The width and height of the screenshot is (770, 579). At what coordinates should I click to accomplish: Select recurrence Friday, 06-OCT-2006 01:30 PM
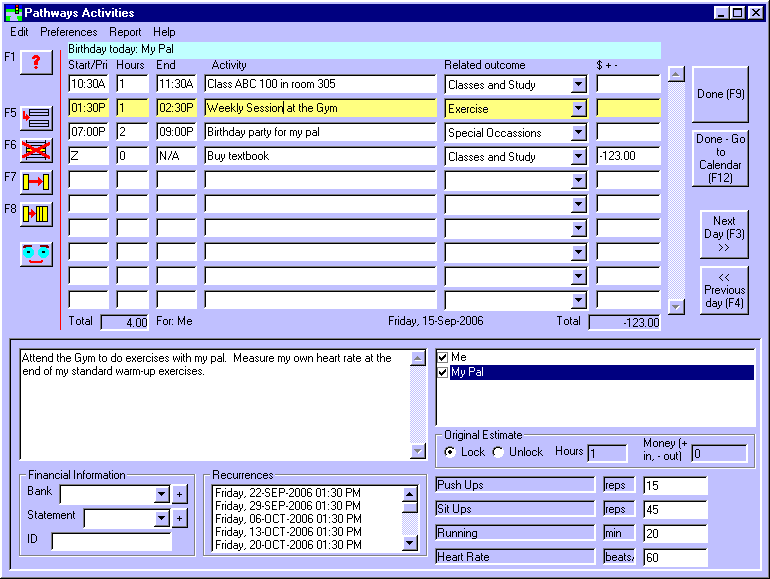click(288, 519)
